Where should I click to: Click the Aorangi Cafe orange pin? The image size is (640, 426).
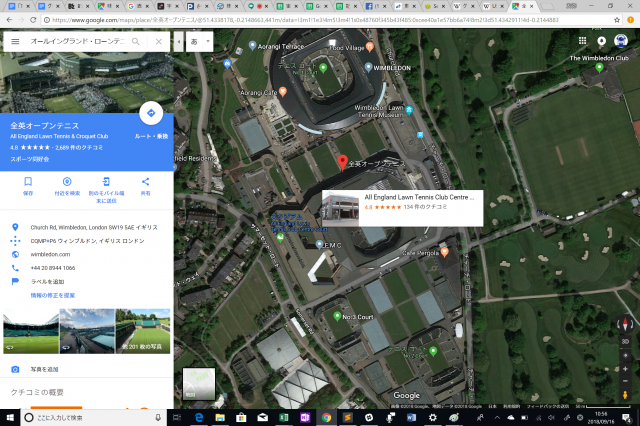coord(282,91)
